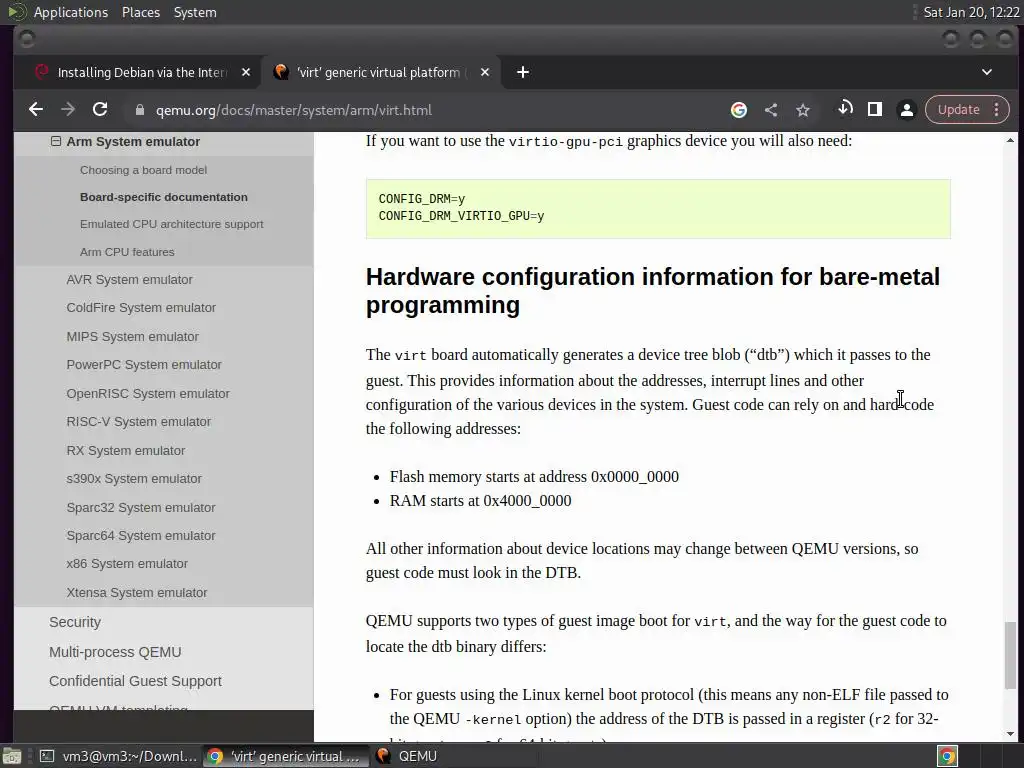Open Emulated CPU architecture support

tap(172, 224)
